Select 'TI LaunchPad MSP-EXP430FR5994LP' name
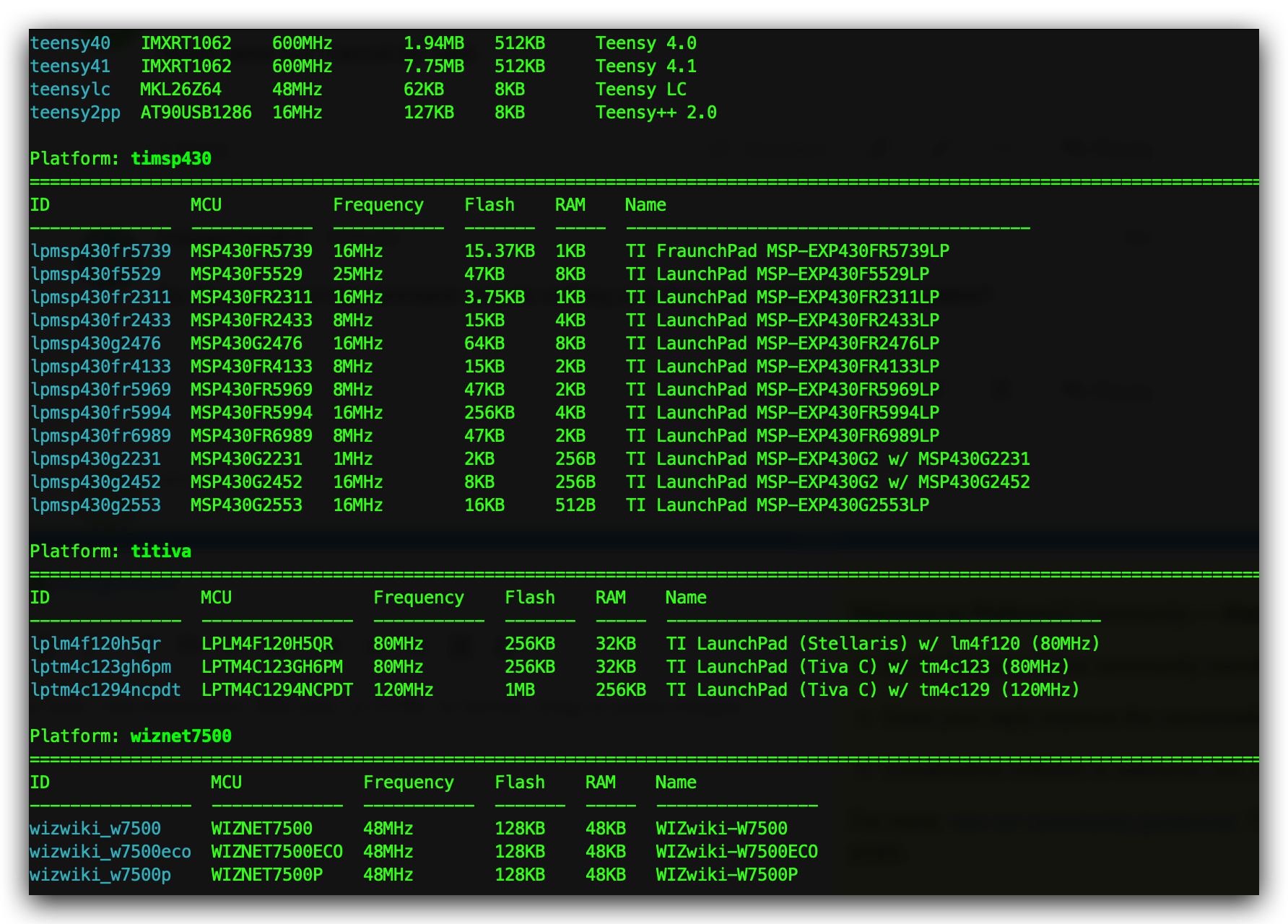 pos(783,413)
